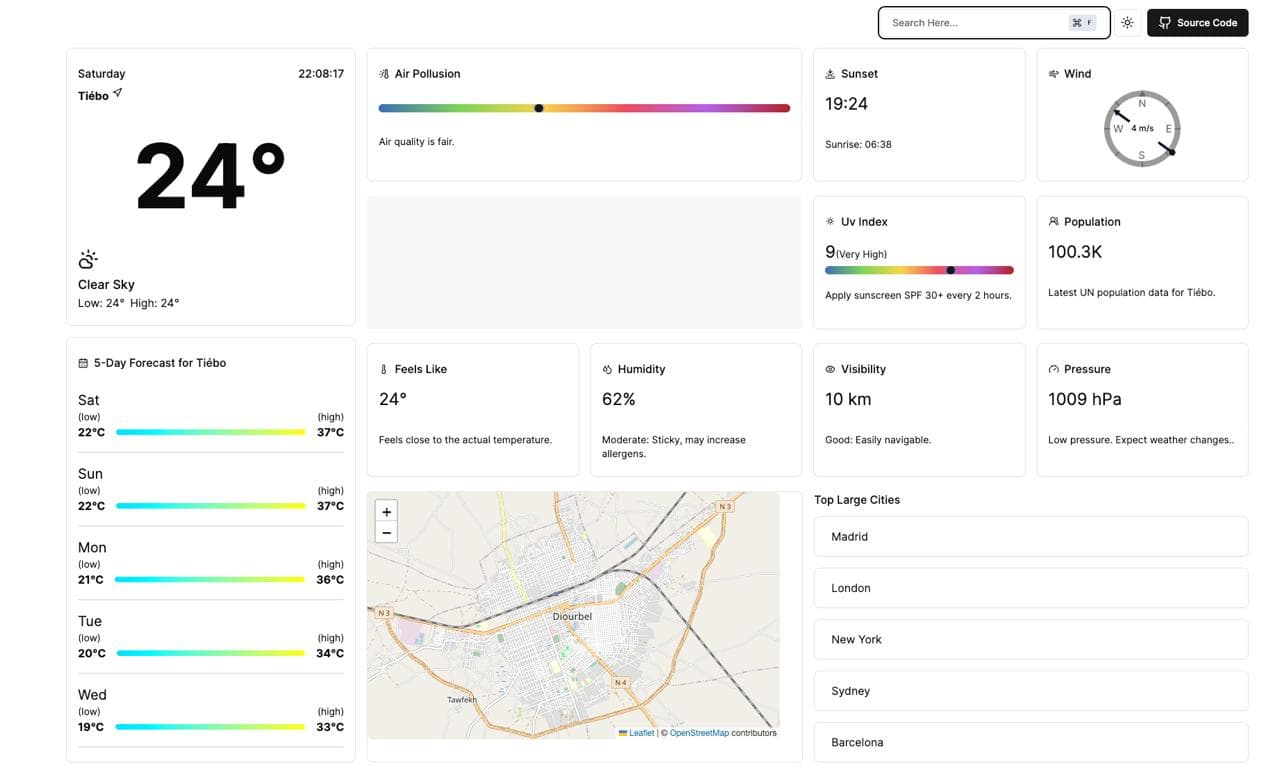Click the Population people icon

click(1054, 222)
